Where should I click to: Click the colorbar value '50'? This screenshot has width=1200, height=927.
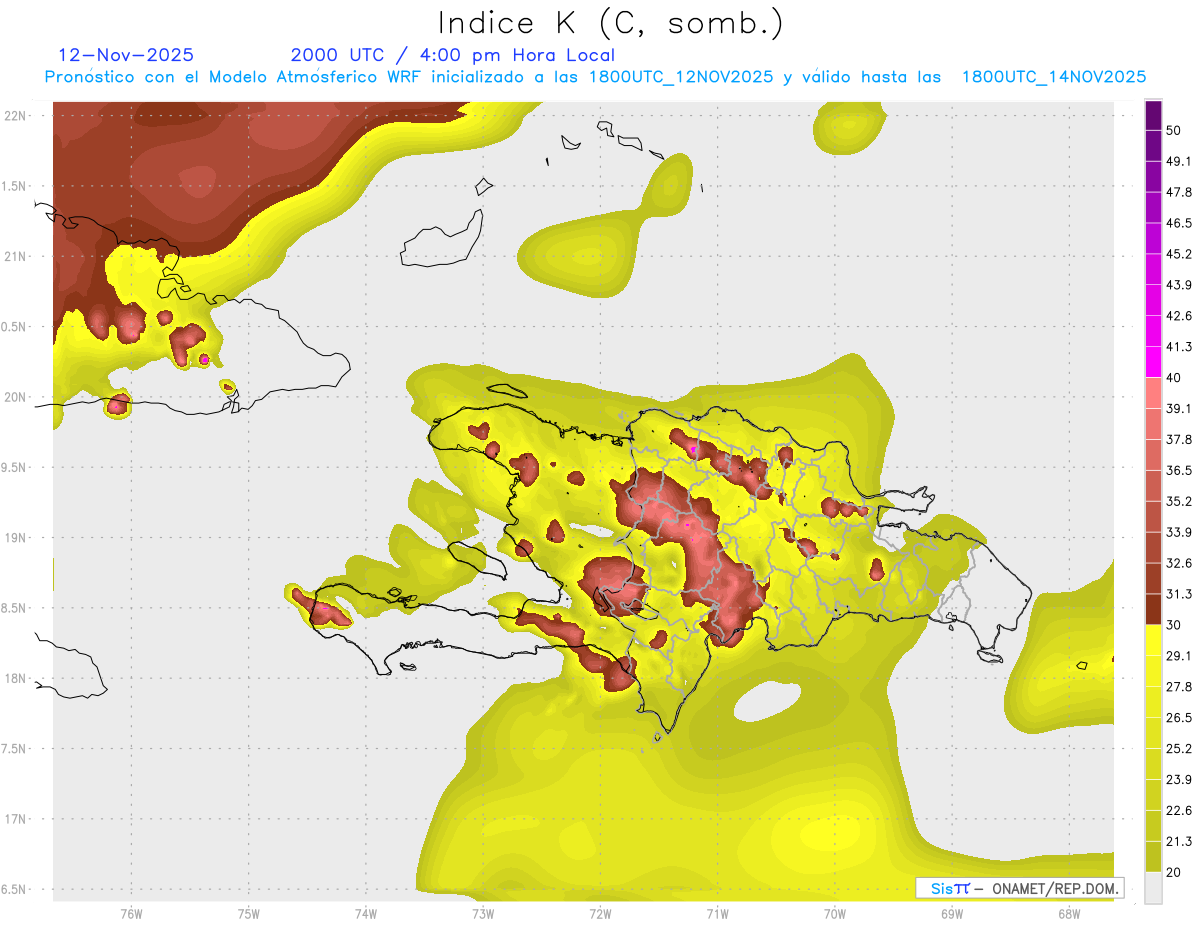[1173, 130]
